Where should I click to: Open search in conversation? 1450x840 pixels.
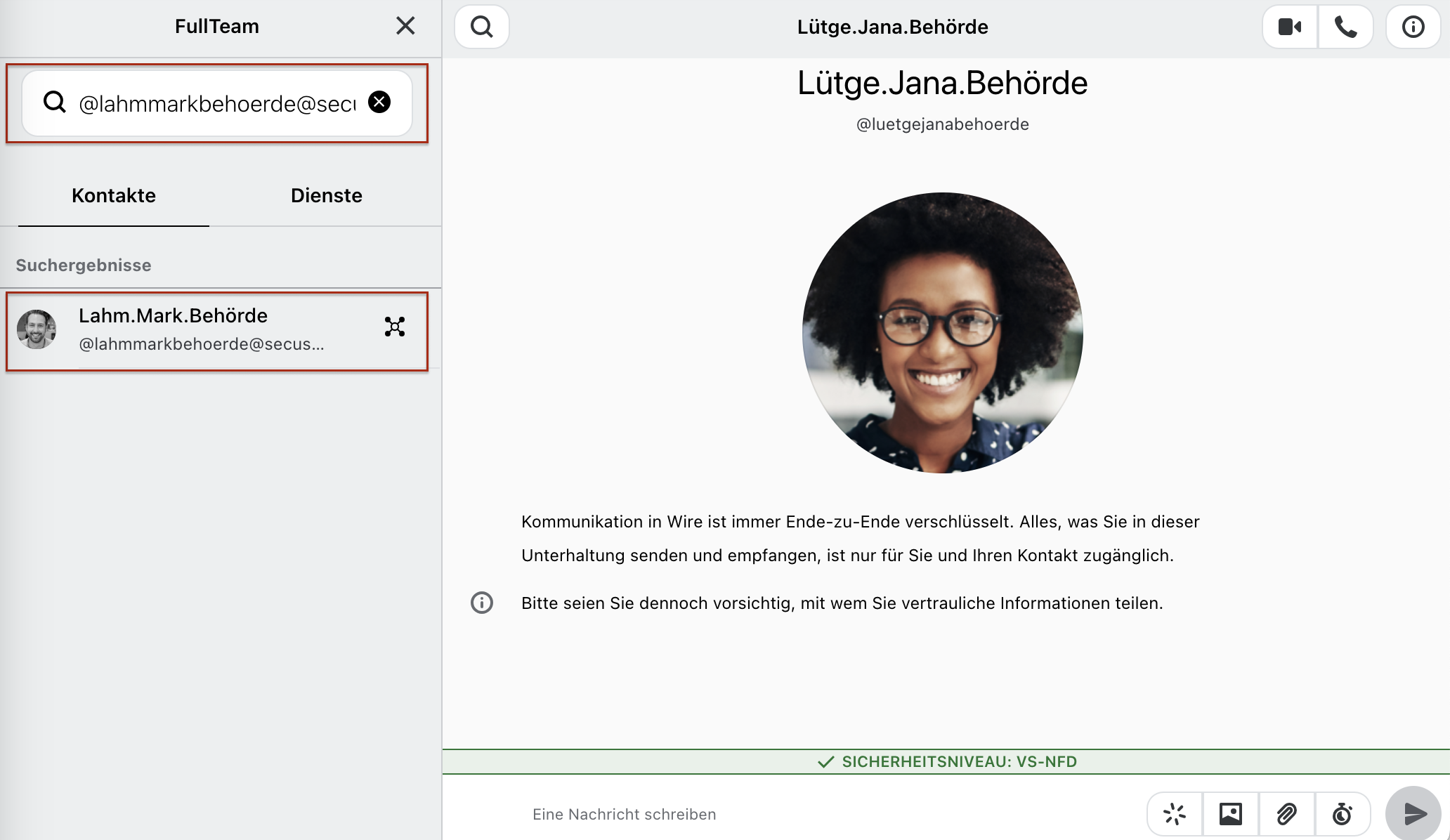click(482, 27)
